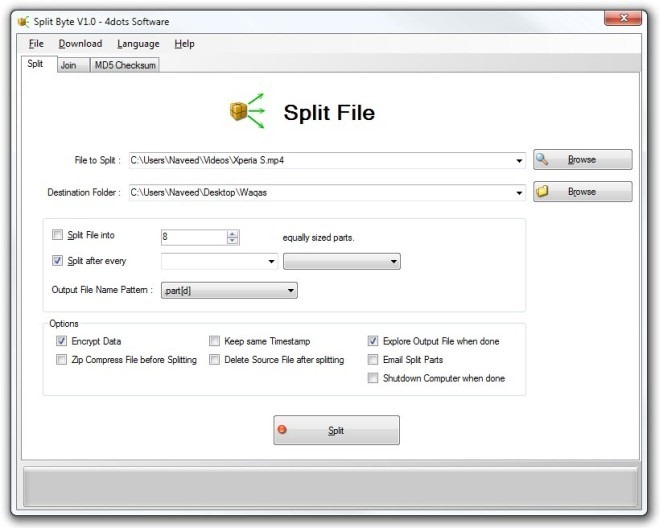Click the 'File to Split :' label

[98, 160]
